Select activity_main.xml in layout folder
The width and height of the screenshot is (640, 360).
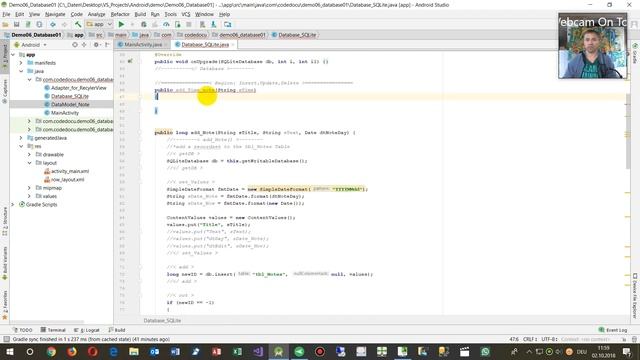70,171
